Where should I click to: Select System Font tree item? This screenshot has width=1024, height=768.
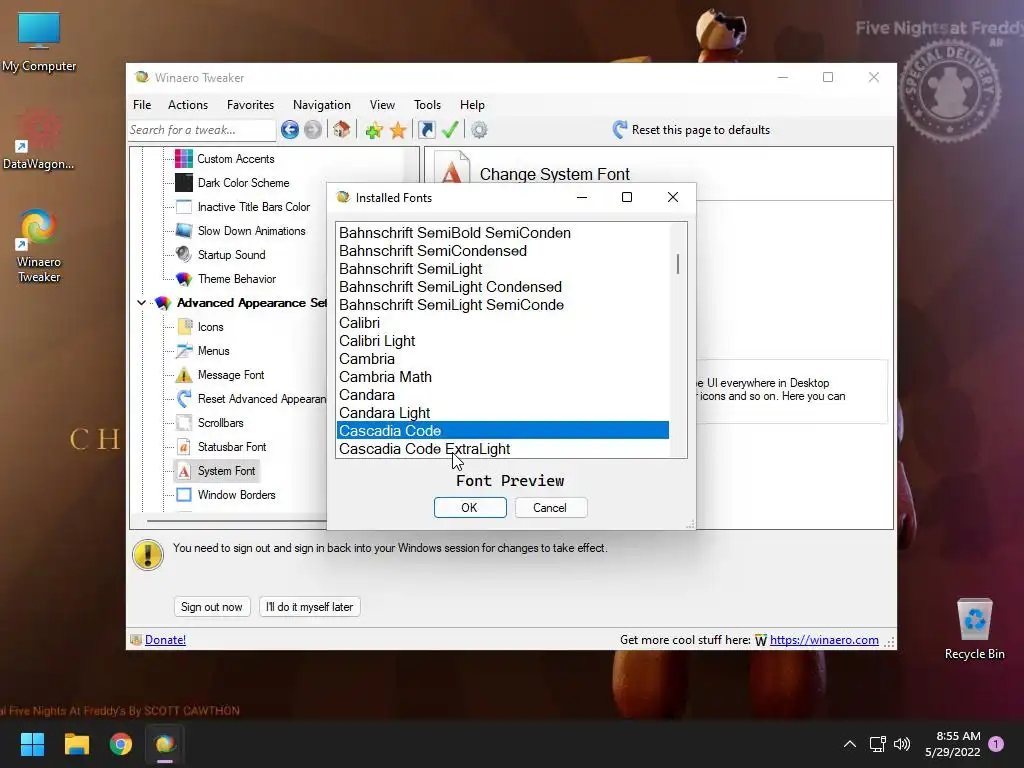(x=227, y=471)
